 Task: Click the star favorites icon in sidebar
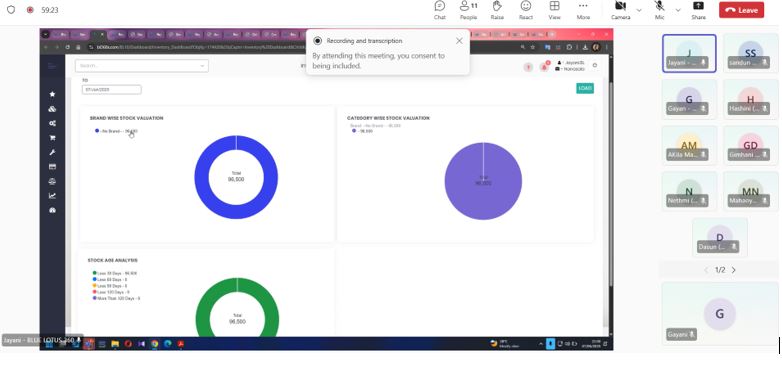pyautogui.click(x=52, y=94)
